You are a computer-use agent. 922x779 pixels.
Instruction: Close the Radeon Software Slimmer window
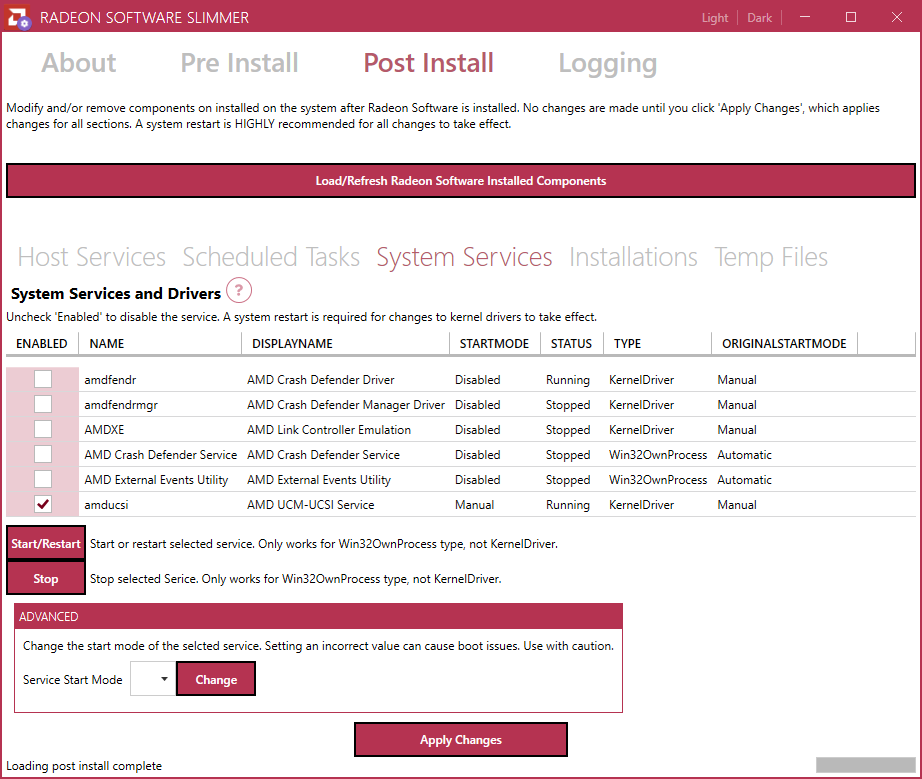tap(897, 17)
